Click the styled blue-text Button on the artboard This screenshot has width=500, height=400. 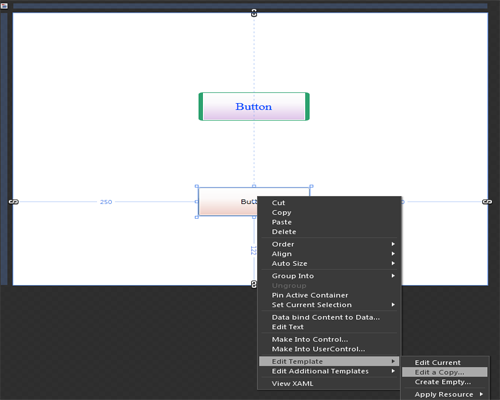click(x=254, y=107)
